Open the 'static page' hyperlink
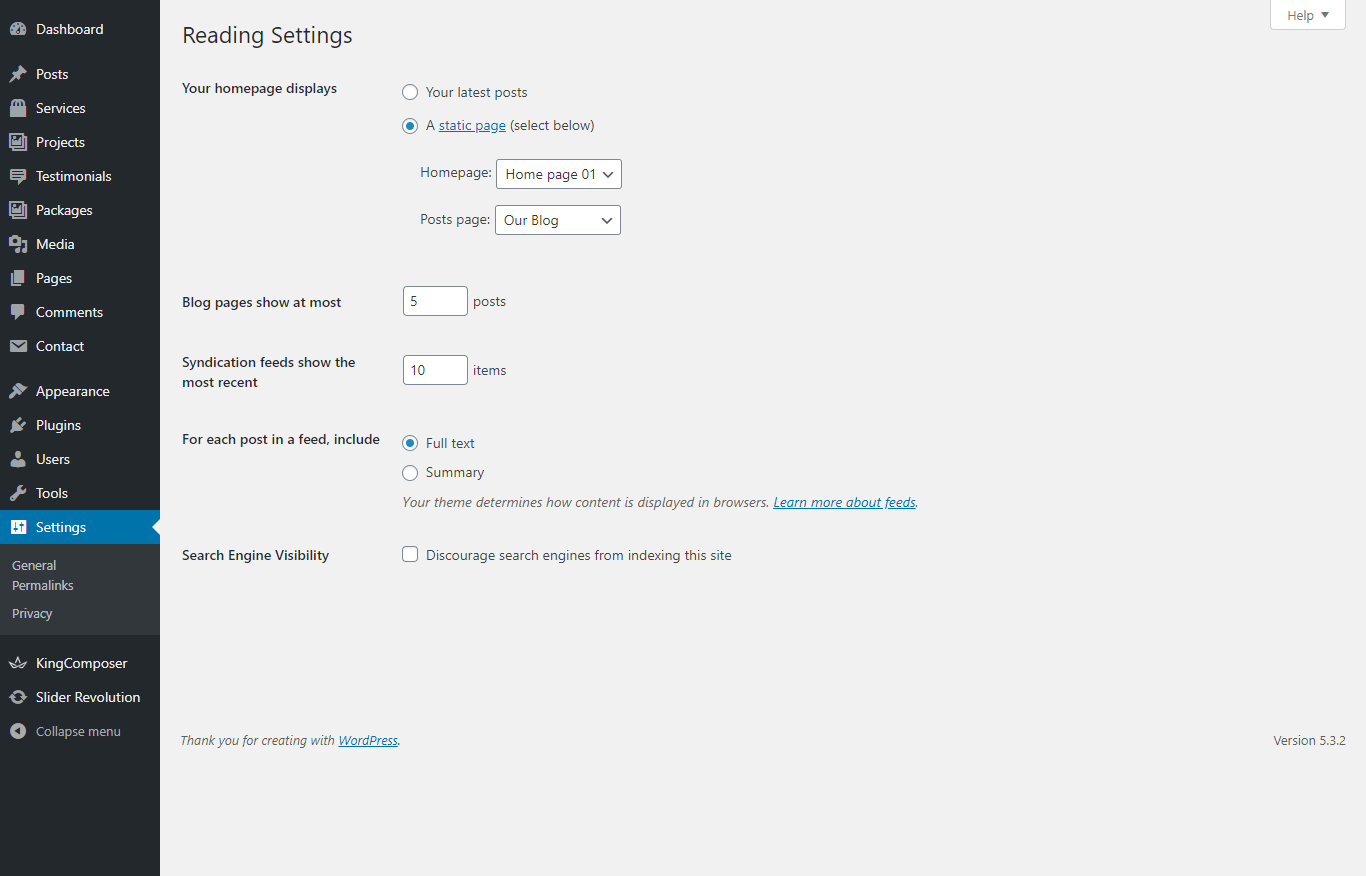Viewport: 1366px width, 876px height. coord(472,126)
